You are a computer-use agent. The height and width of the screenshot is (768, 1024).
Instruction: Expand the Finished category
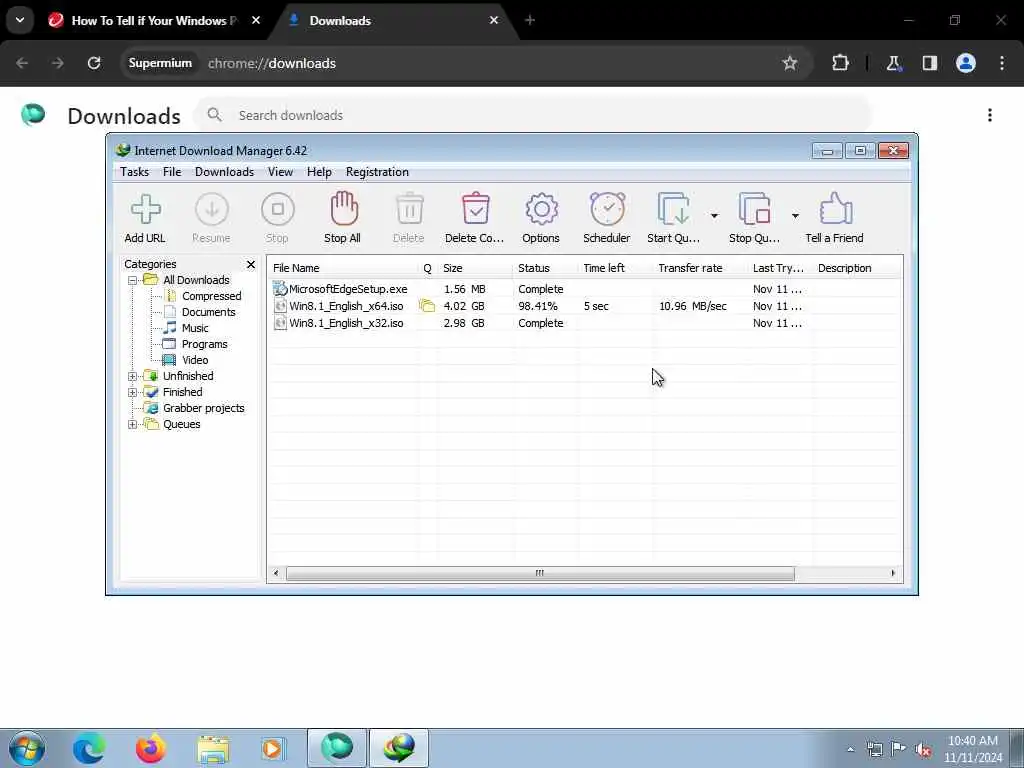tap(133, 392)
